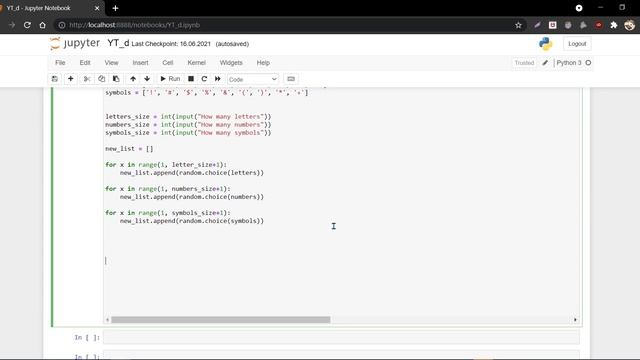This screenshot has height=360, width=640.
Task: Copy selected cells icon
Action: 102,79
